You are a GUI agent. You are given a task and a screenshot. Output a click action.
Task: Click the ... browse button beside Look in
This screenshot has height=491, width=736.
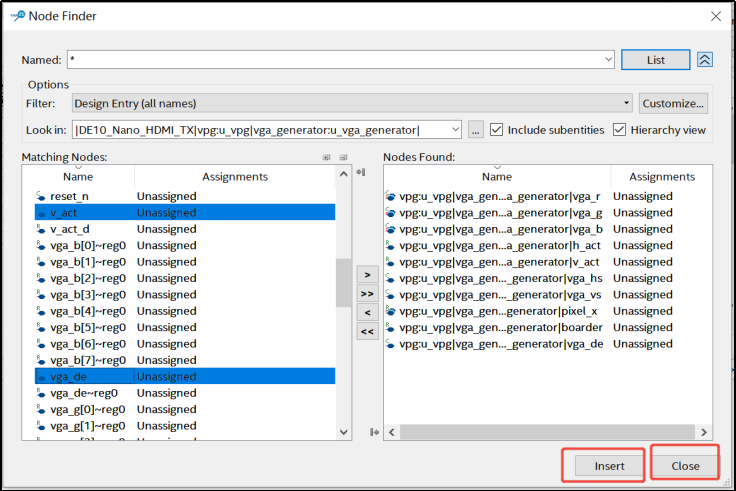coord(475,130)
